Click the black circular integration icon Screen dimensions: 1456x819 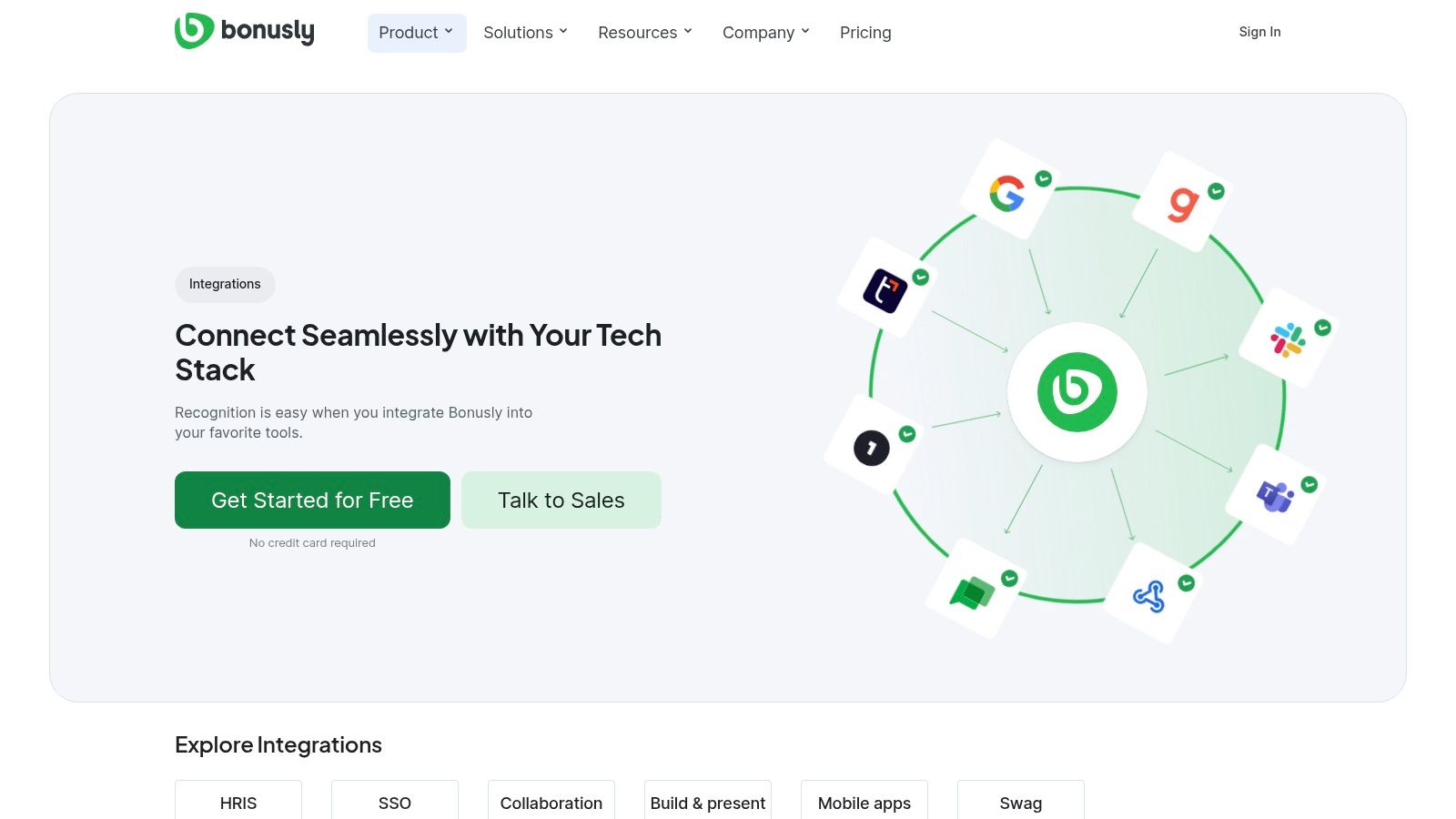(x=871, y=448)
